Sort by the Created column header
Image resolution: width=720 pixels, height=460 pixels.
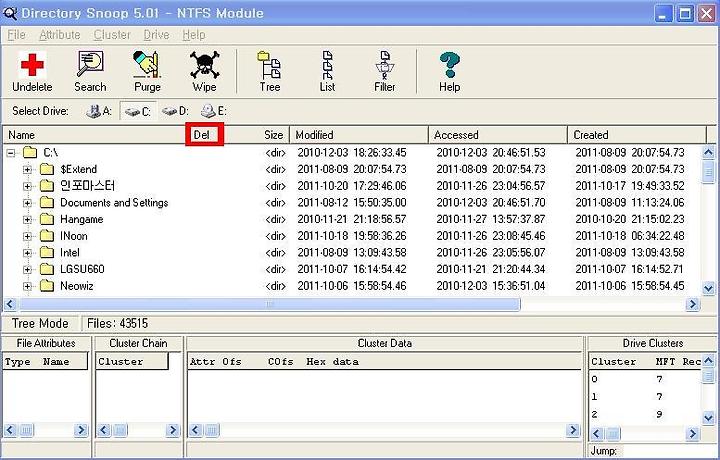tap(637, 135)
